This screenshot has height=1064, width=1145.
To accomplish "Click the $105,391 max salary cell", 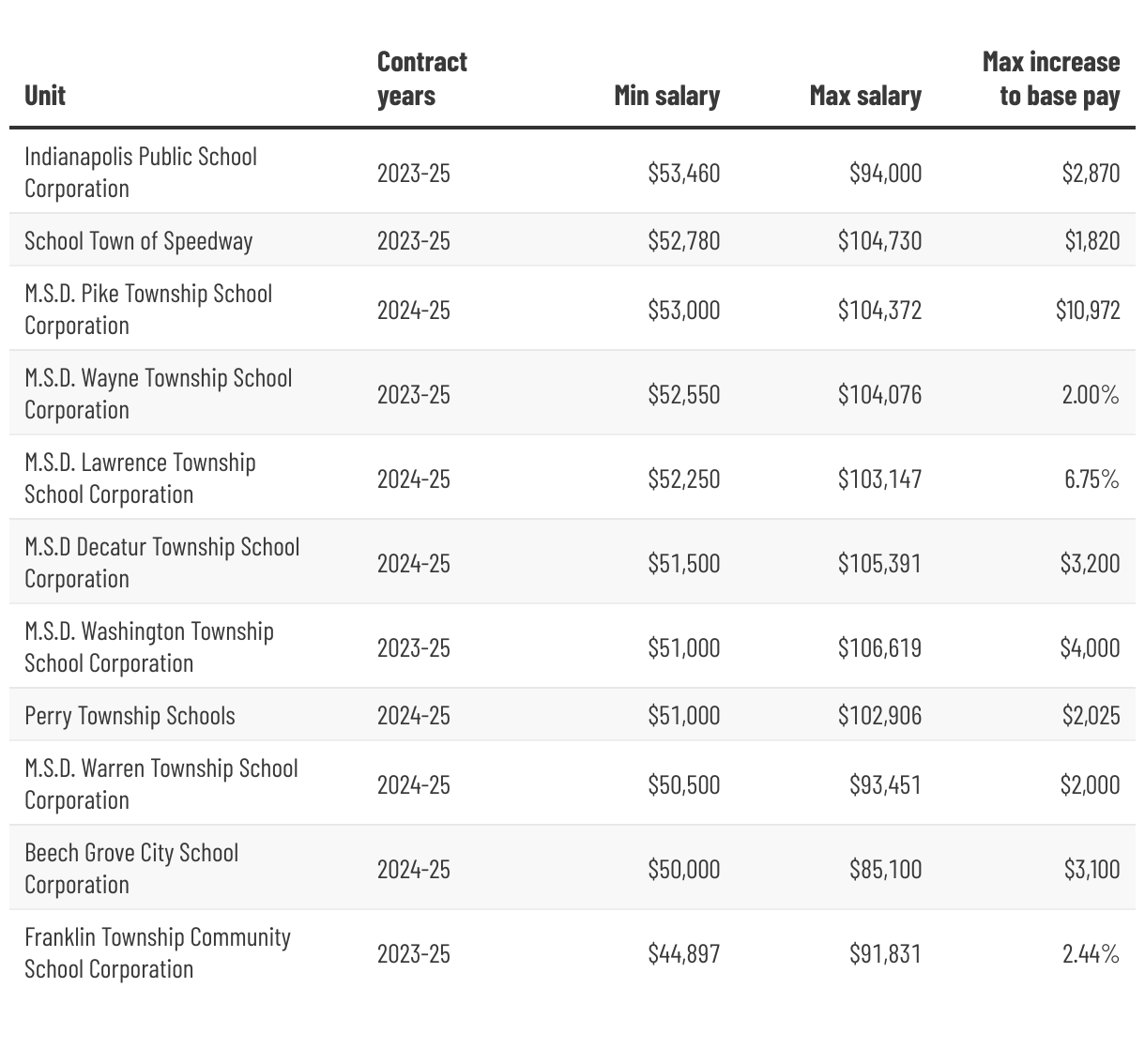I will (x=879, y=563).
